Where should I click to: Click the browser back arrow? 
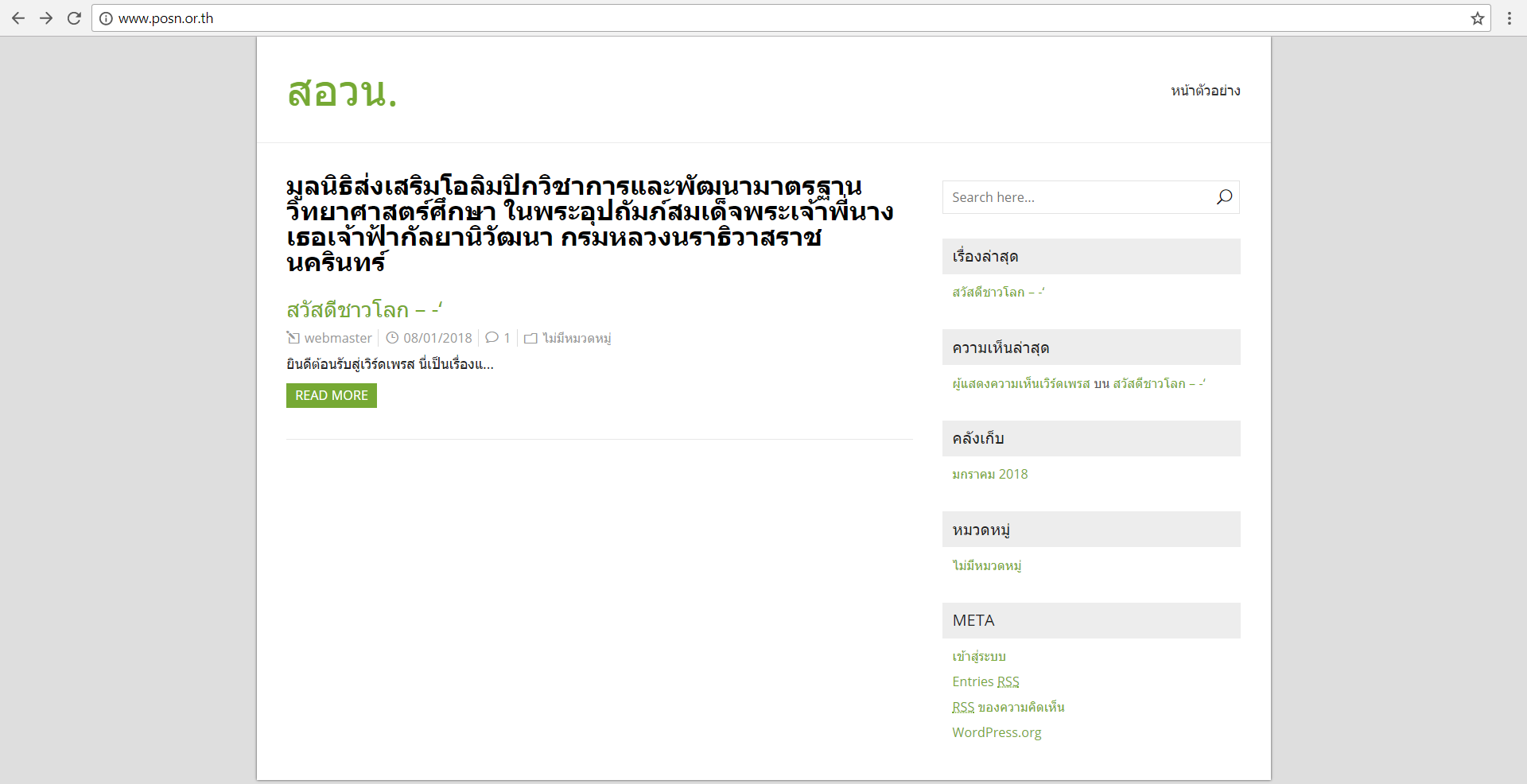[18, 18]
